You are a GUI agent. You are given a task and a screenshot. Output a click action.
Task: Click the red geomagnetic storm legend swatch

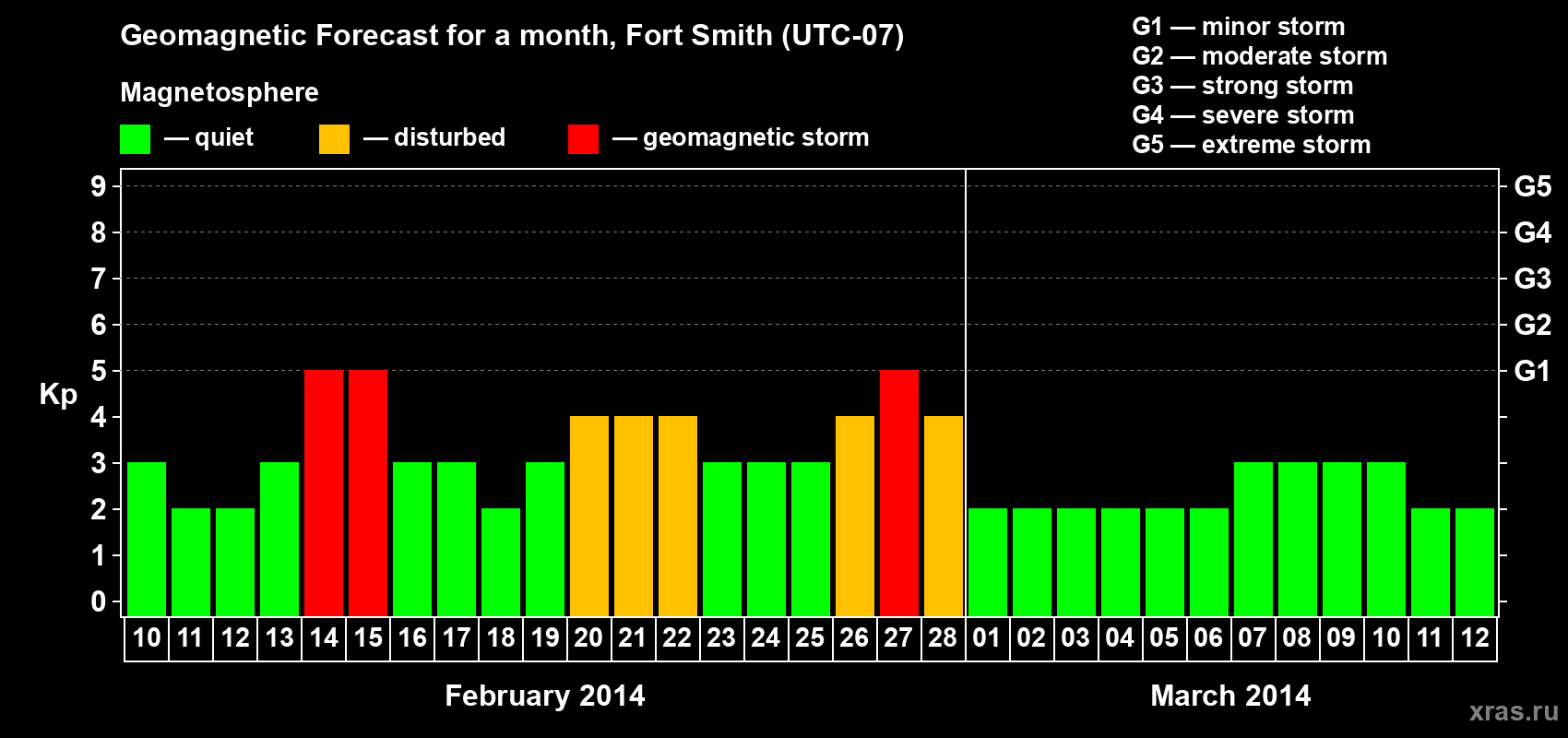[x=583, y=139]
